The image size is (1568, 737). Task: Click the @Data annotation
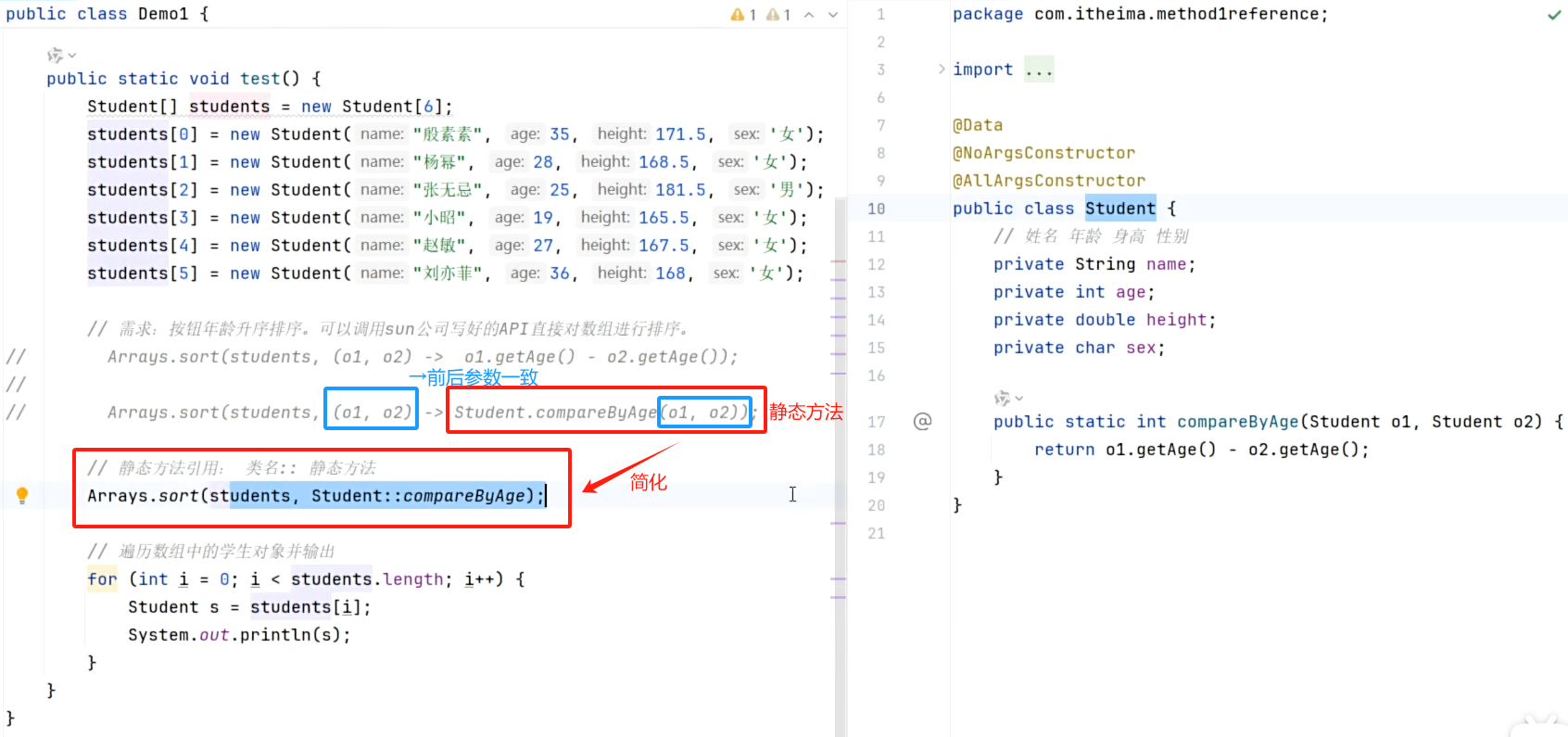[978, 125]
